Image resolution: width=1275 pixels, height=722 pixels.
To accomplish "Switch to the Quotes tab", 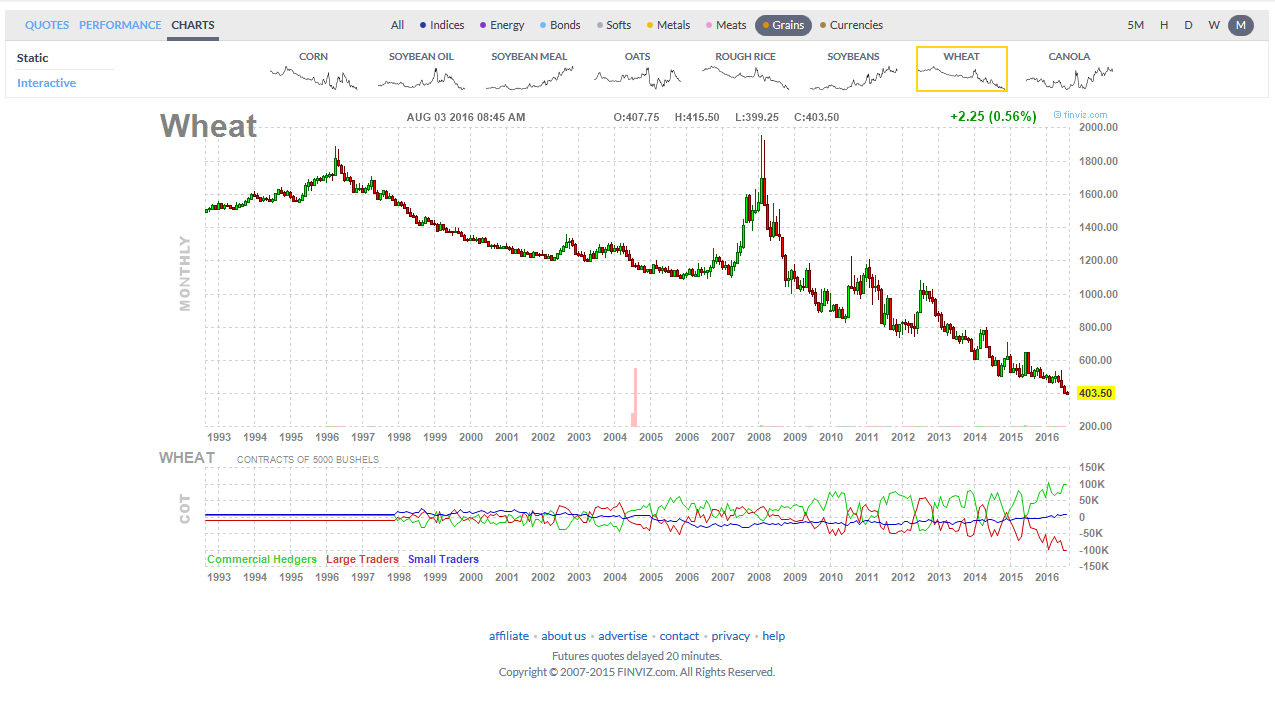I will (x=47, y=25).
